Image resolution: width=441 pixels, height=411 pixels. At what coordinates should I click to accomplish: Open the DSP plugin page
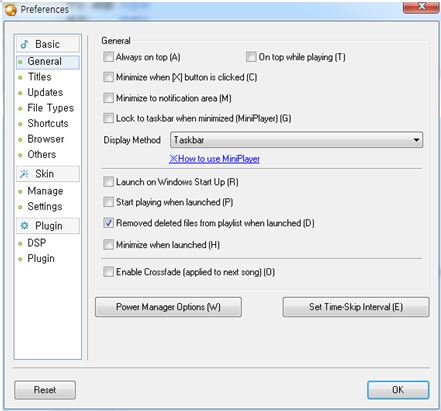point(37,243)
